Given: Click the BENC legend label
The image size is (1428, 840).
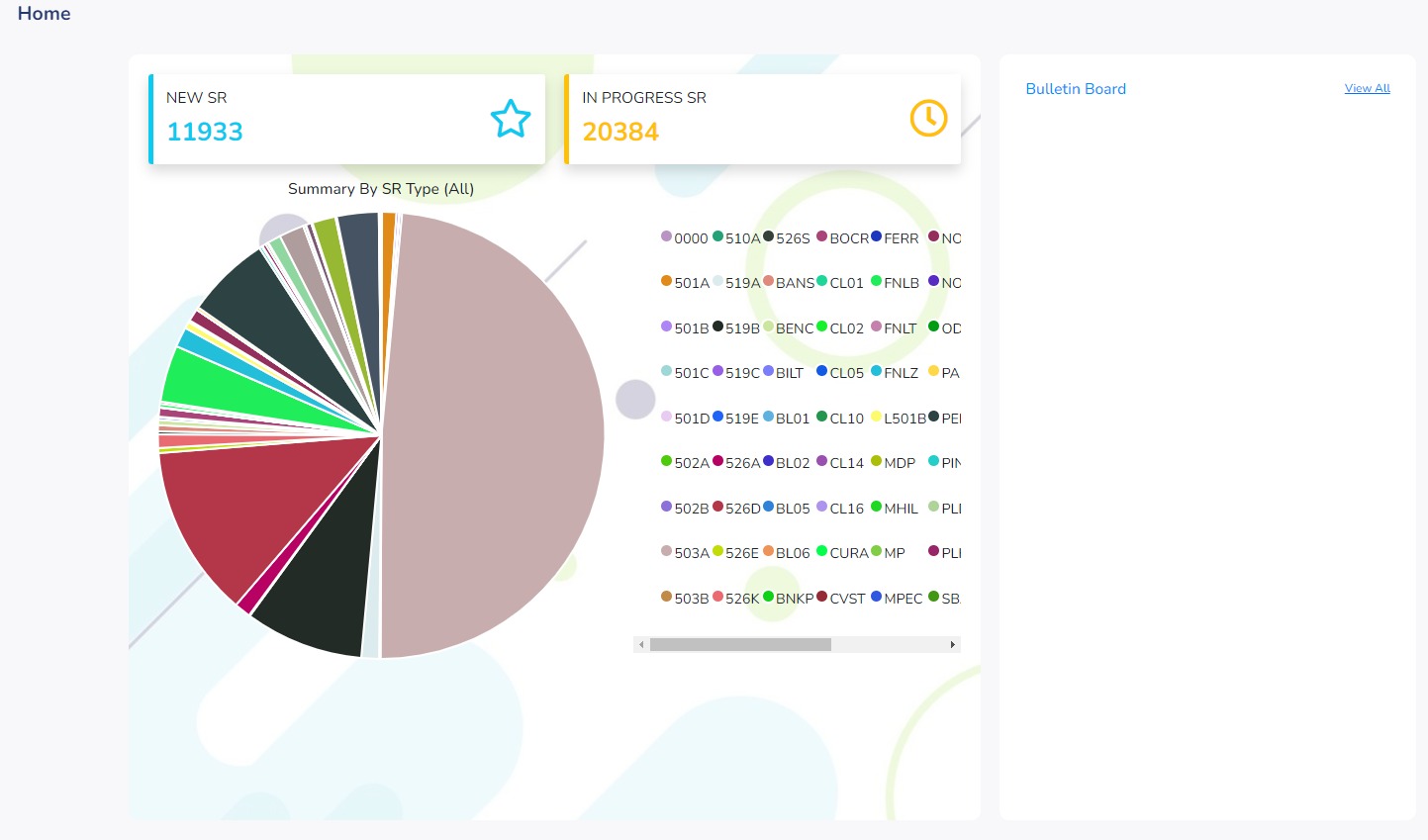Looking at the screenshot, I should tap(795, 328).
